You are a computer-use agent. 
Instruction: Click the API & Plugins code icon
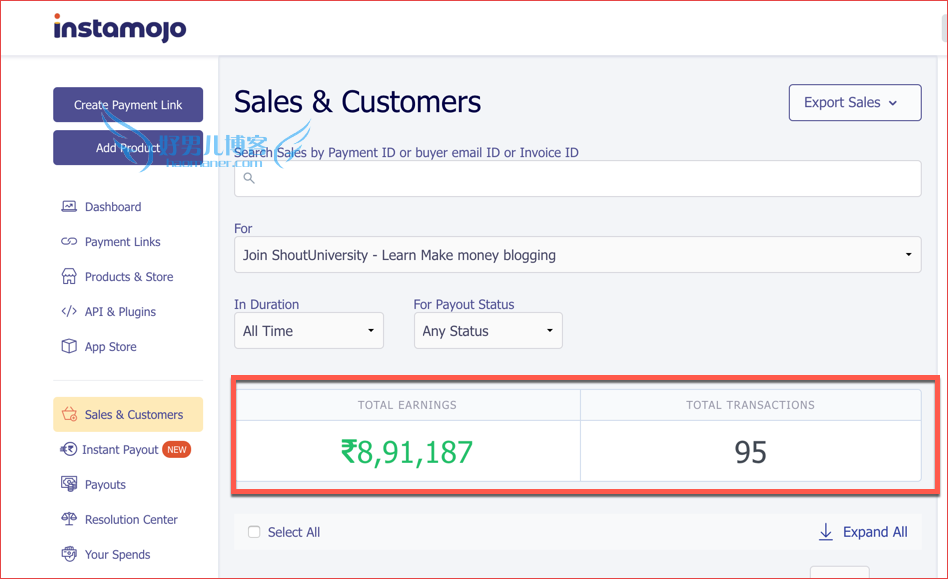(x=69, y=311)
